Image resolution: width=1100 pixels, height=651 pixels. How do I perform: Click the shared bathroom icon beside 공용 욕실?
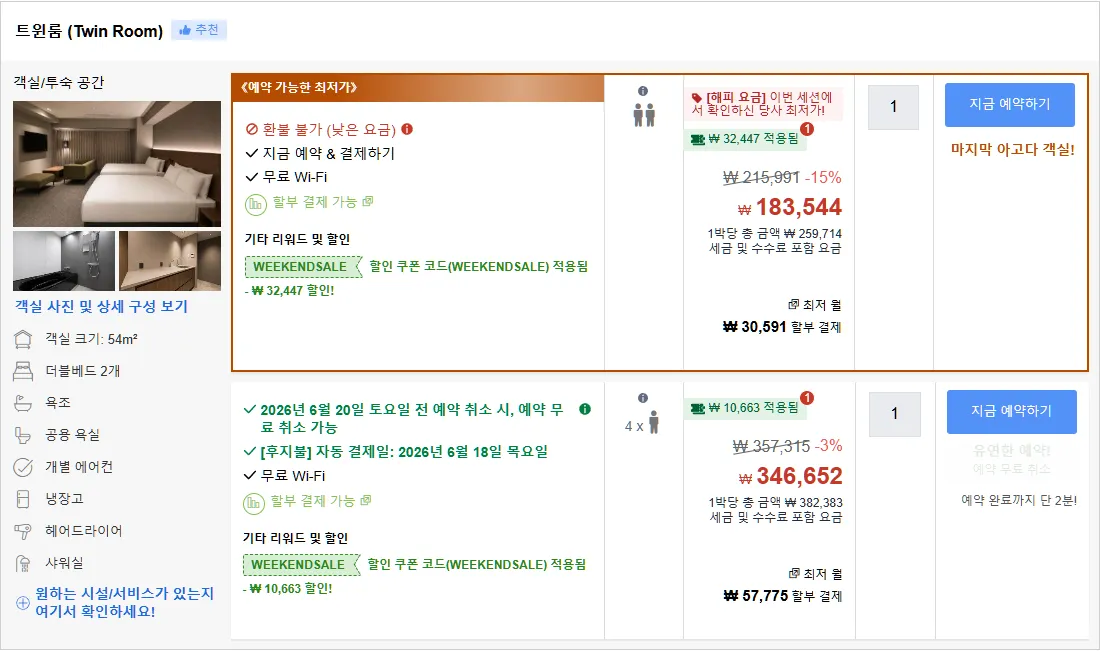pyautogui.click(x=23, y=436)
